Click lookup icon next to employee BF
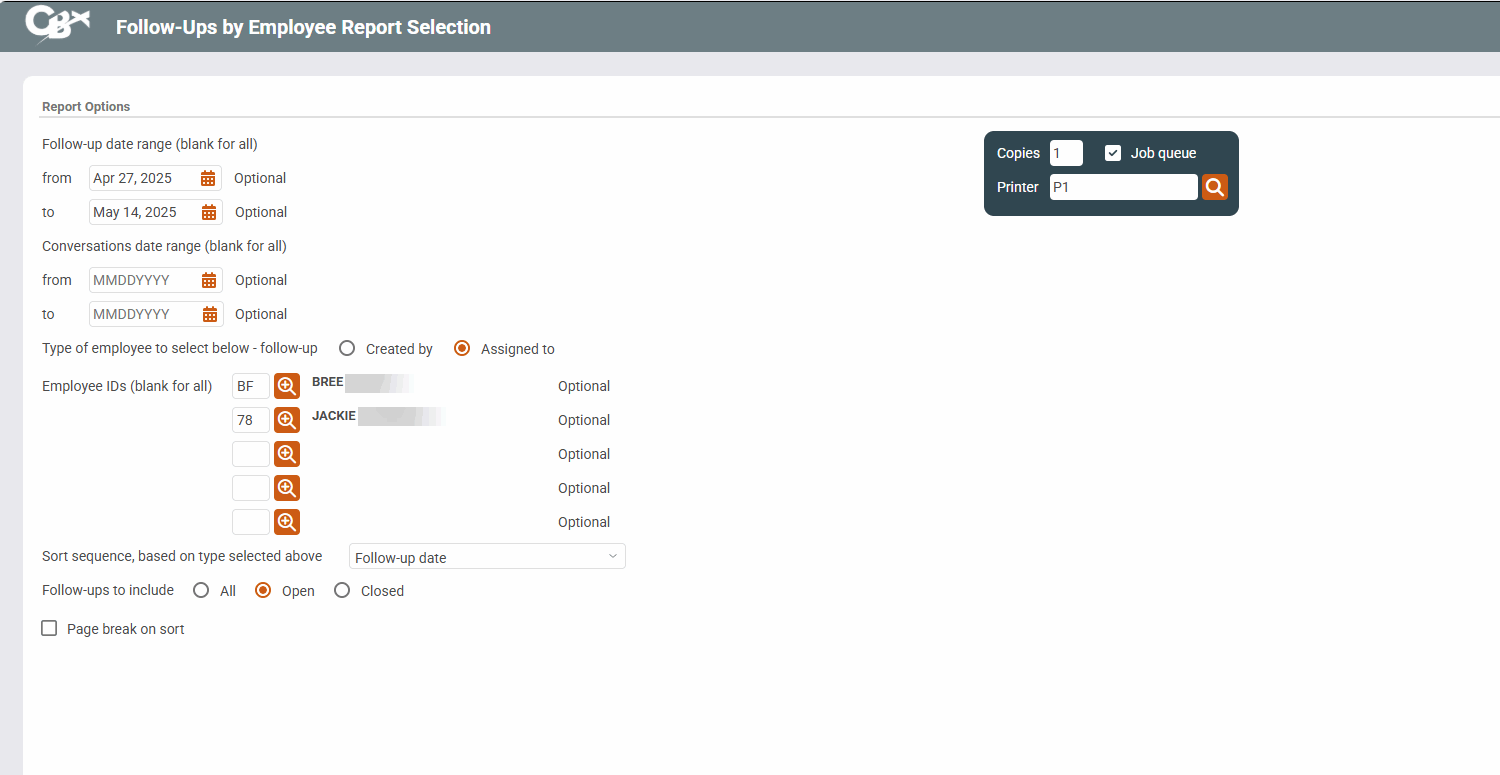This screenshot has height=775, width=1500. coord(287,386)
